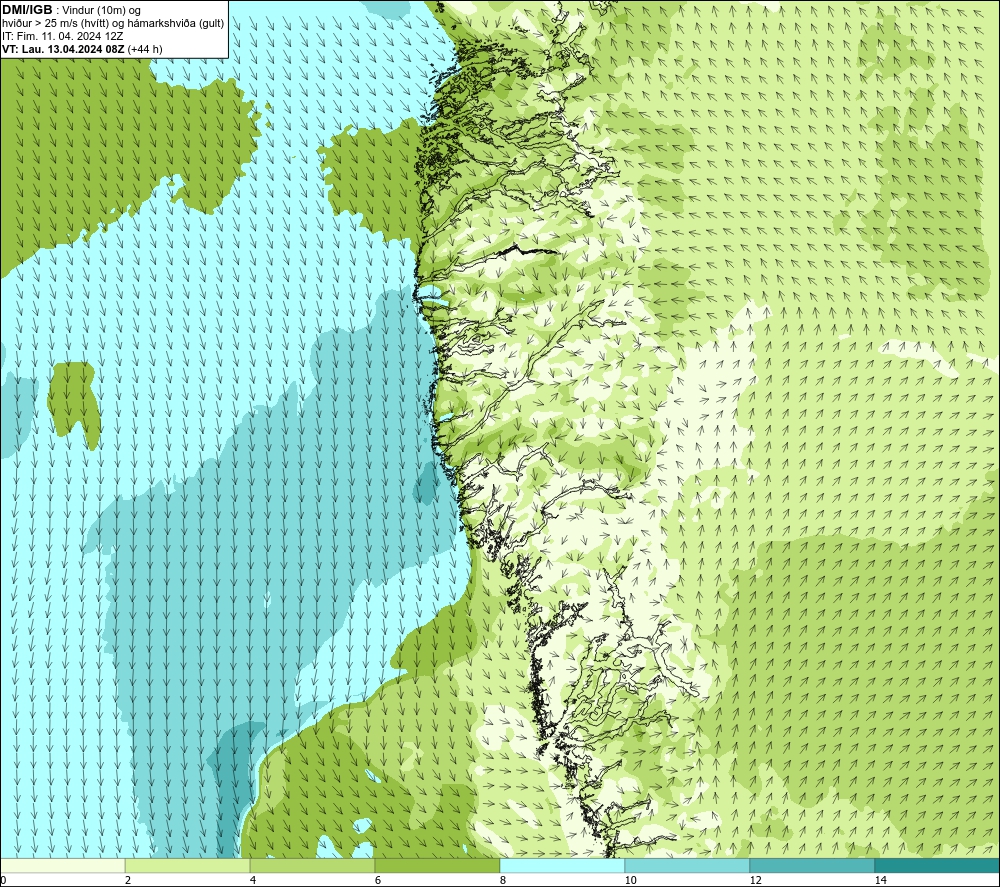Click the 'IT: Fim. 11. 04. 2024 12Z' line
Viewport: 1000px width, 887px height.
62,36
